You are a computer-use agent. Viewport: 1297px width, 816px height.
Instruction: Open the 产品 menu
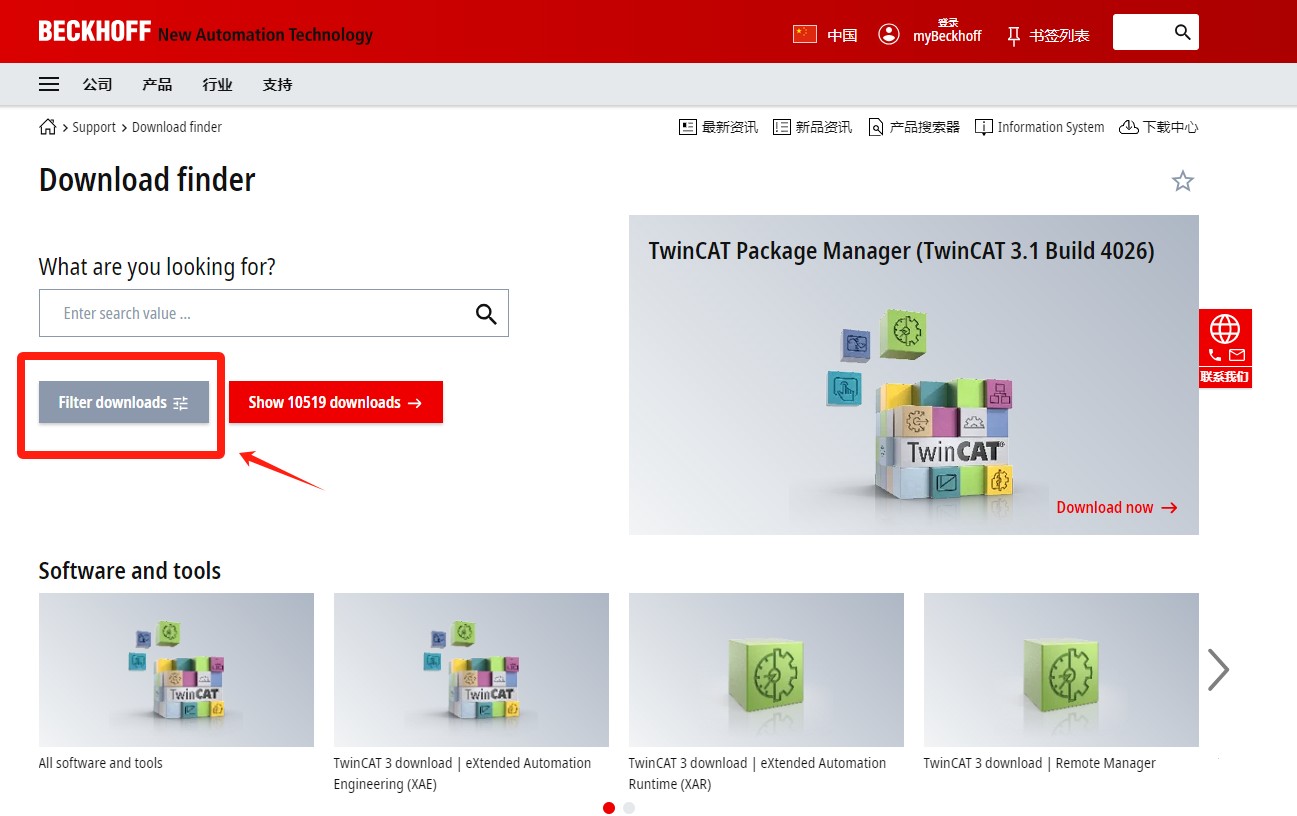[x=157, y=85]
